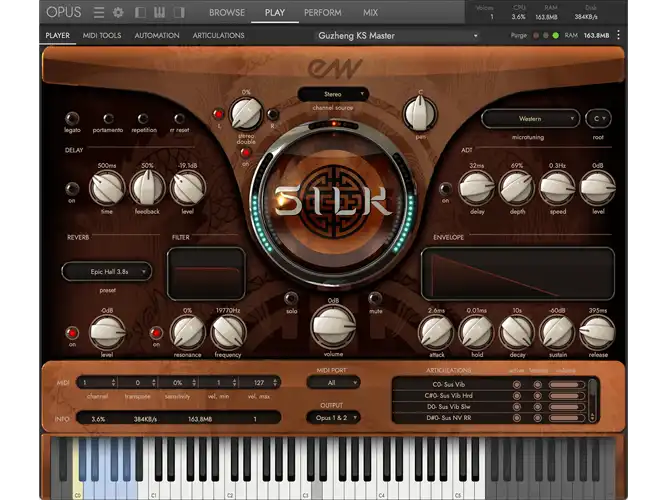Switch to the Browse page
The width and height of the screenshot is (667, 500).
(227, 13)
